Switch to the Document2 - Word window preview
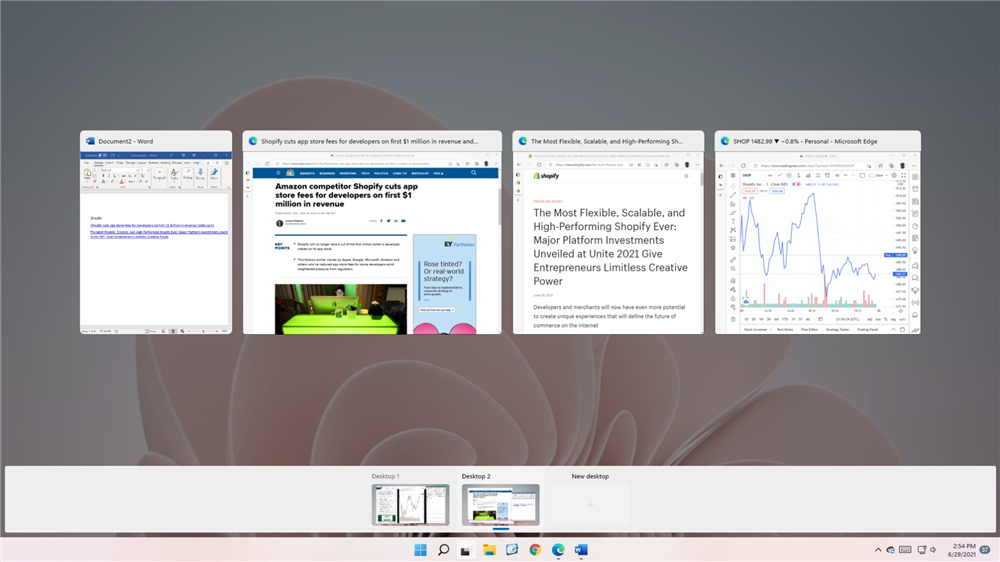The width and height of the screenshot is (1000, 562). pyautogui.click(x=156, y=232)
